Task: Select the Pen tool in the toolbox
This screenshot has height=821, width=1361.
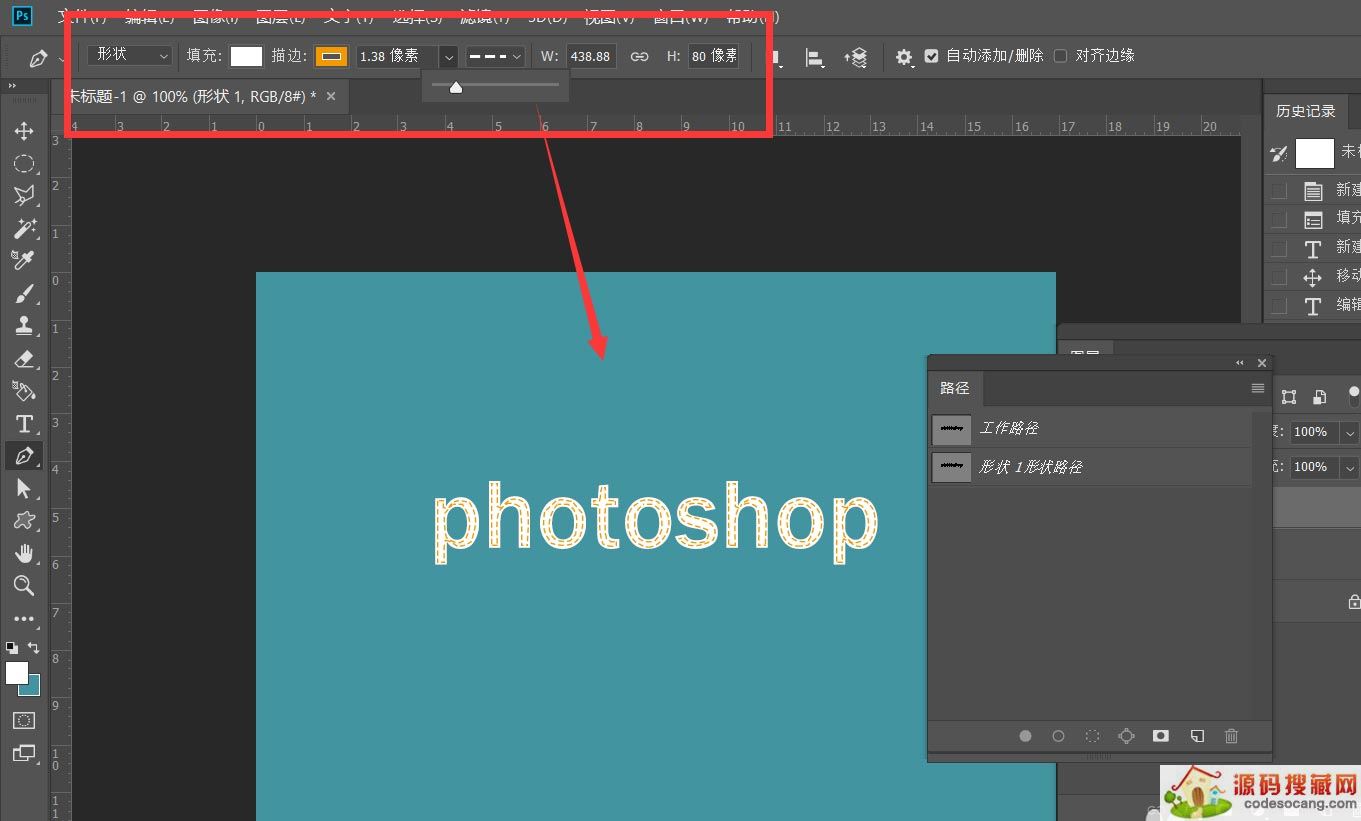Action: point(24,456)
